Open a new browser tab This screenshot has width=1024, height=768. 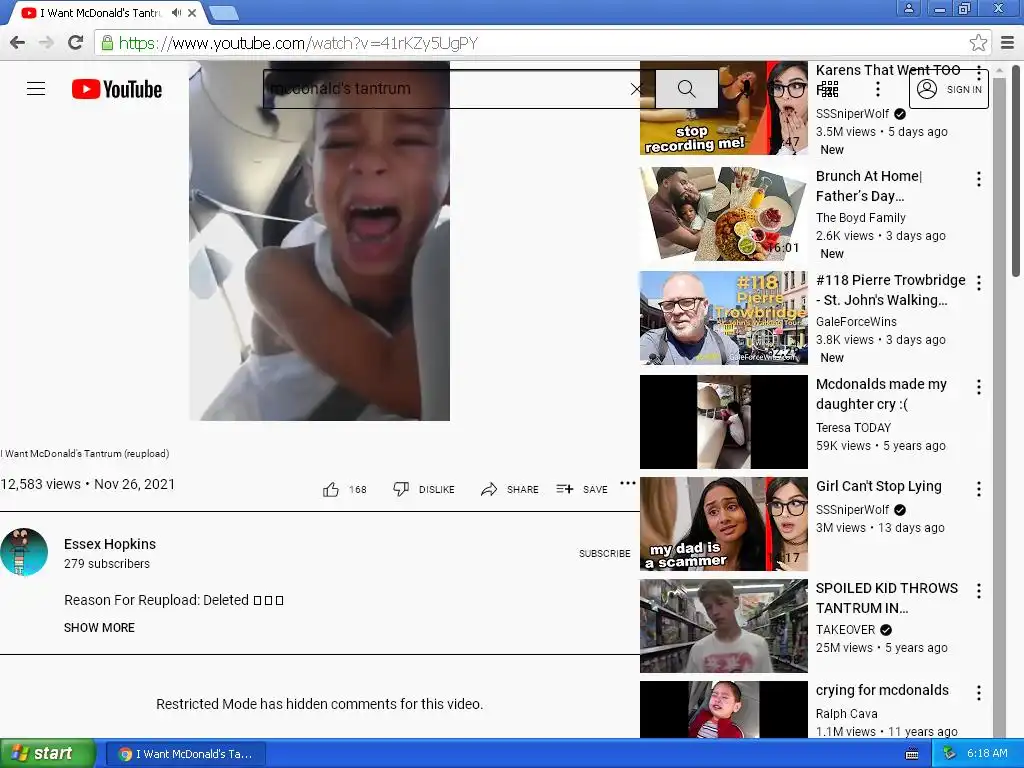click(x=224, y=13)
